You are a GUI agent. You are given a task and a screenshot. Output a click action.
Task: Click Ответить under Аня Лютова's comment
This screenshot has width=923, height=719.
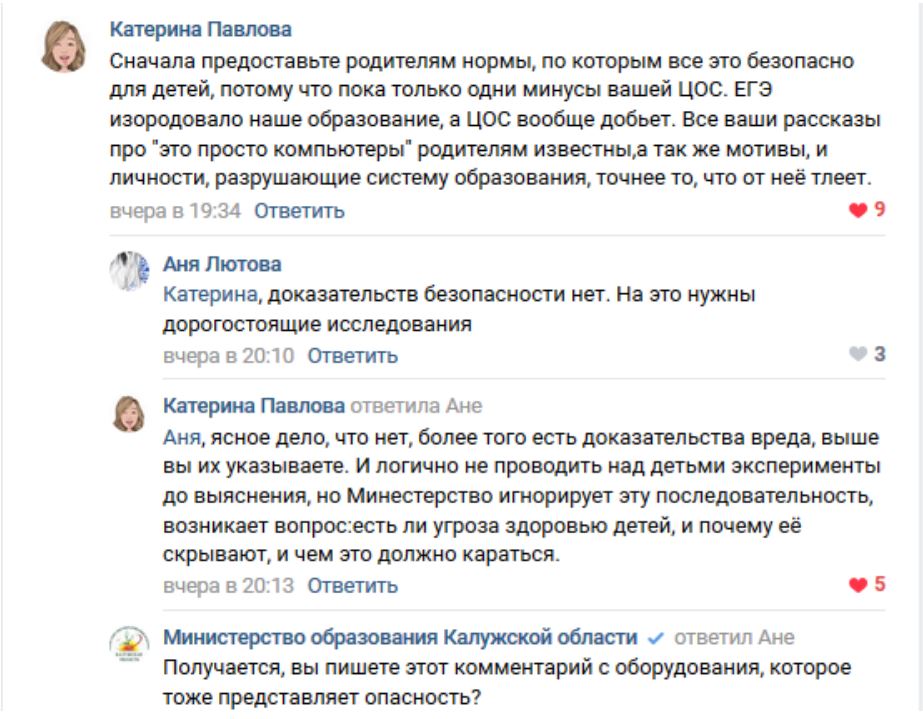(x=353, y=356)
